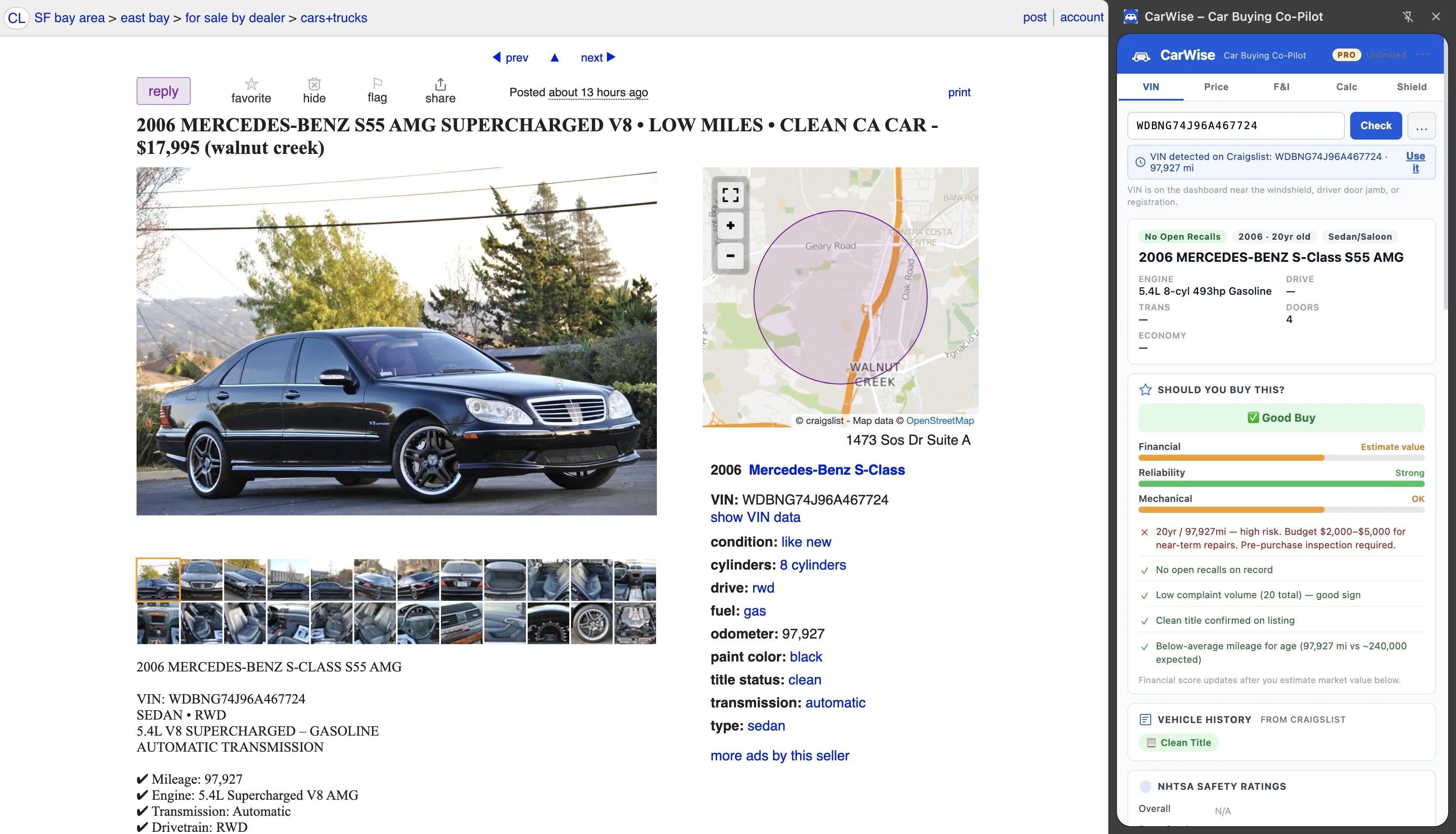
Task: Click the post link in the header
Action: click(1035, 17)
